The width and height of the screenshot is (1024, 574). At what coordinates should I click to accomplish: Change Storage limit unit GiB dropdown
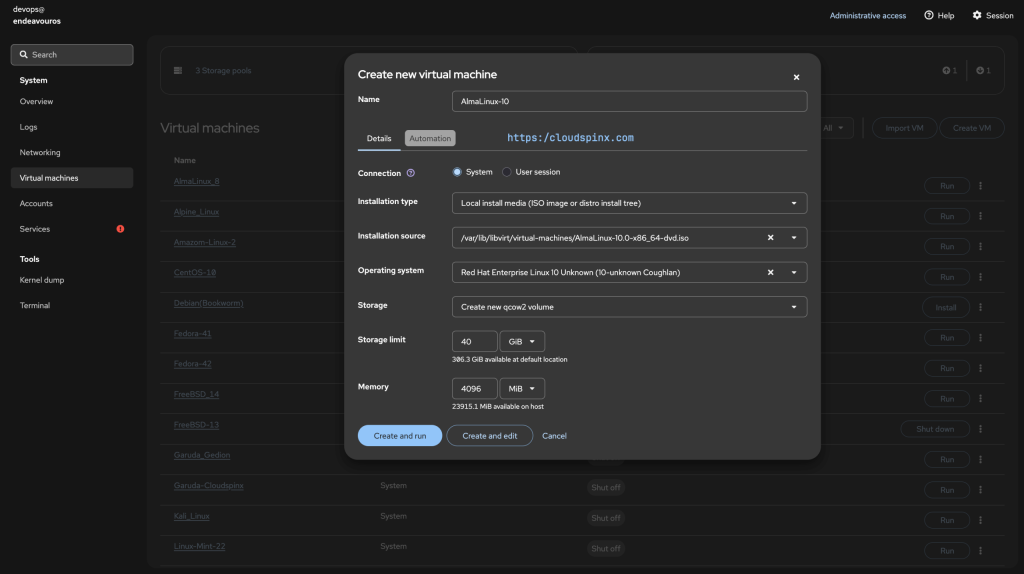(x=522, y=342)
